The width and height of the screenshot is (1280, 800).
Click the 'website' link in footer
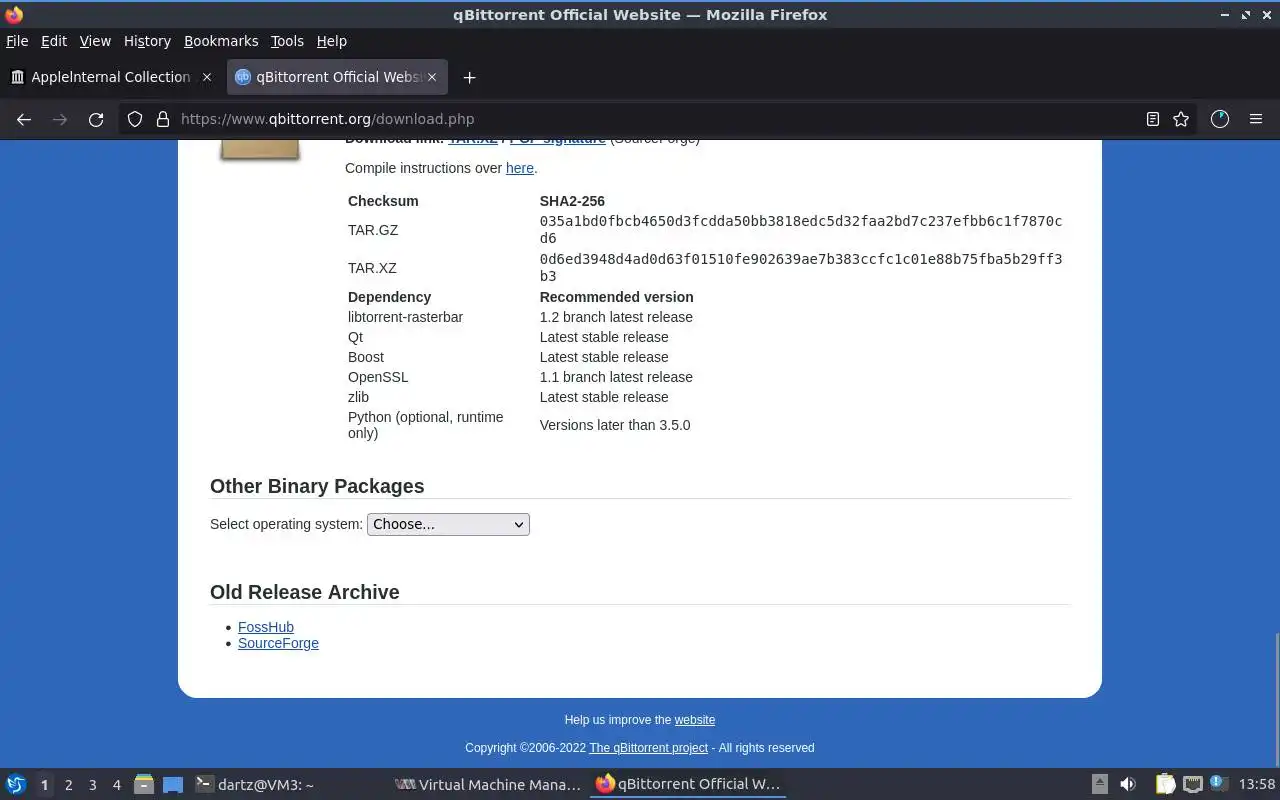pos(695,720)
